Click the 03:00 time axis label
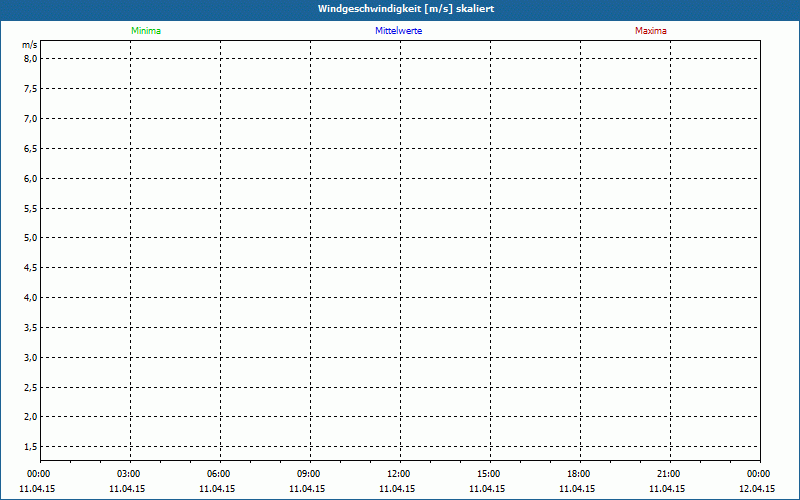Screen dimensions: 800x500 coord(129,474)
